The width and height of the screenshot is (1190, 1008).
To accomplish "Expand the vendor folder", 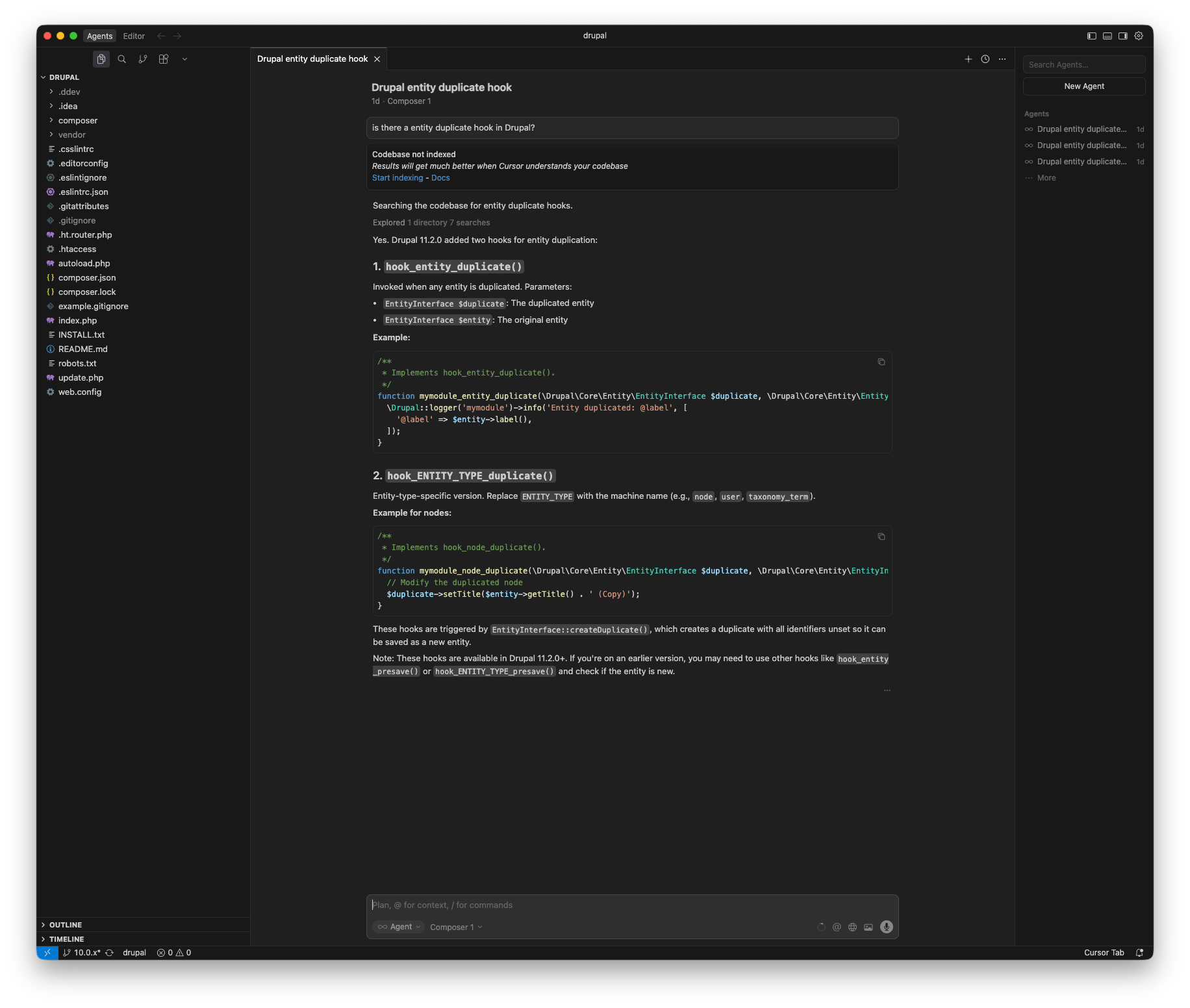I will [71, 135].
